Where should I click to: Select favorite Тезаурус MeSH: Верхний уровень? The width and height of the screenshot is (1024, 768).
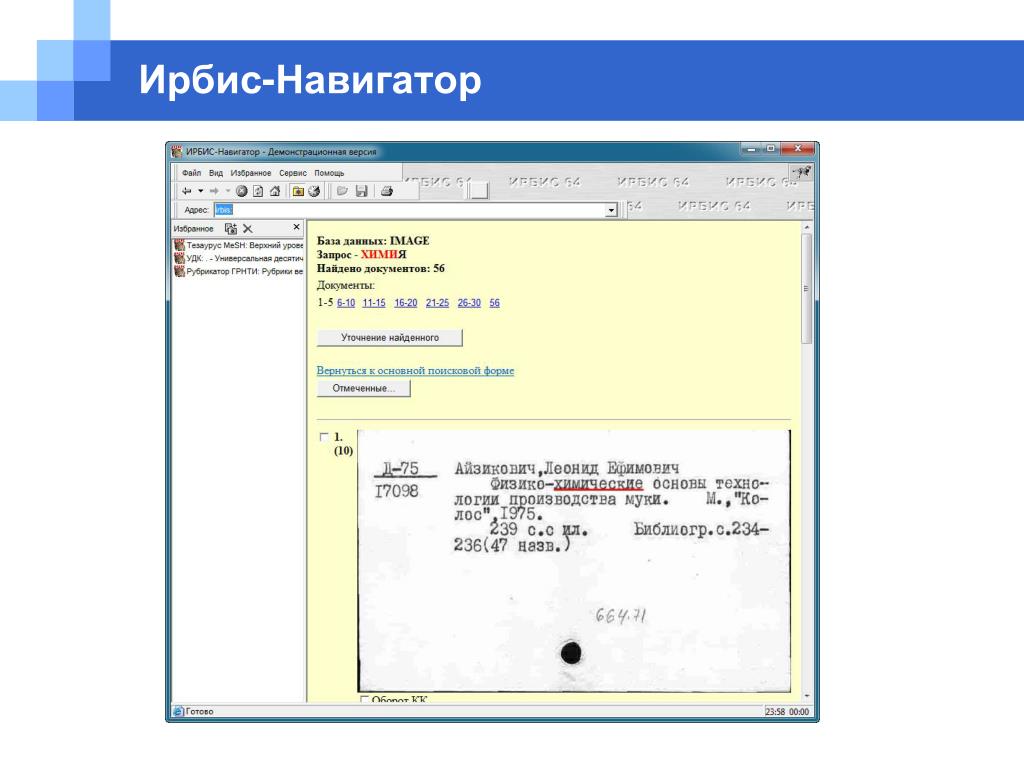[x=238, y=245]
